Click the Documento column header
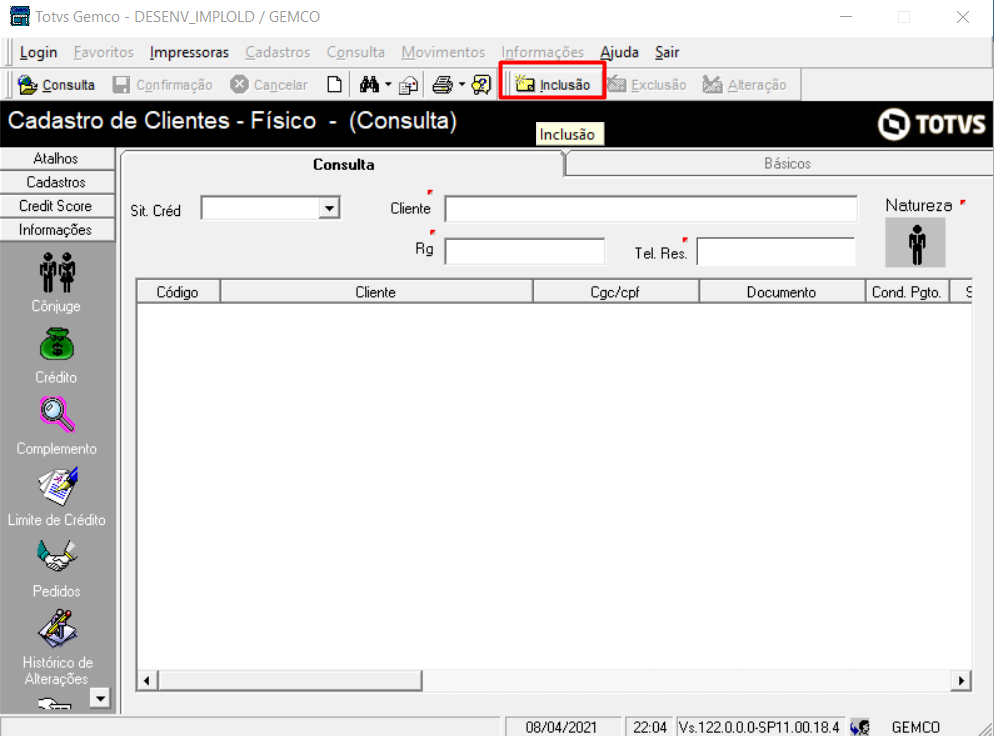This screenshot has height=736, width=994. (x=782, y=292)
